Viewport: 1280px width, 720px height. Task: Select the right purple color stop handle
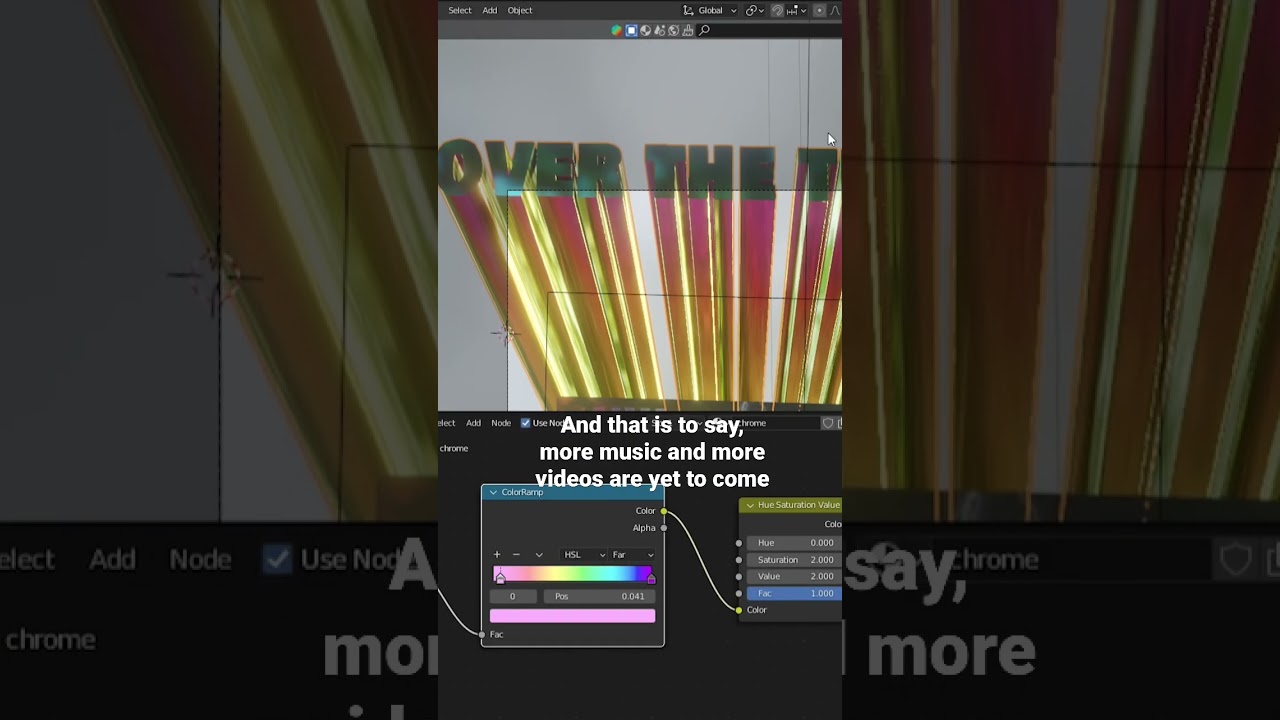[652, 578]
